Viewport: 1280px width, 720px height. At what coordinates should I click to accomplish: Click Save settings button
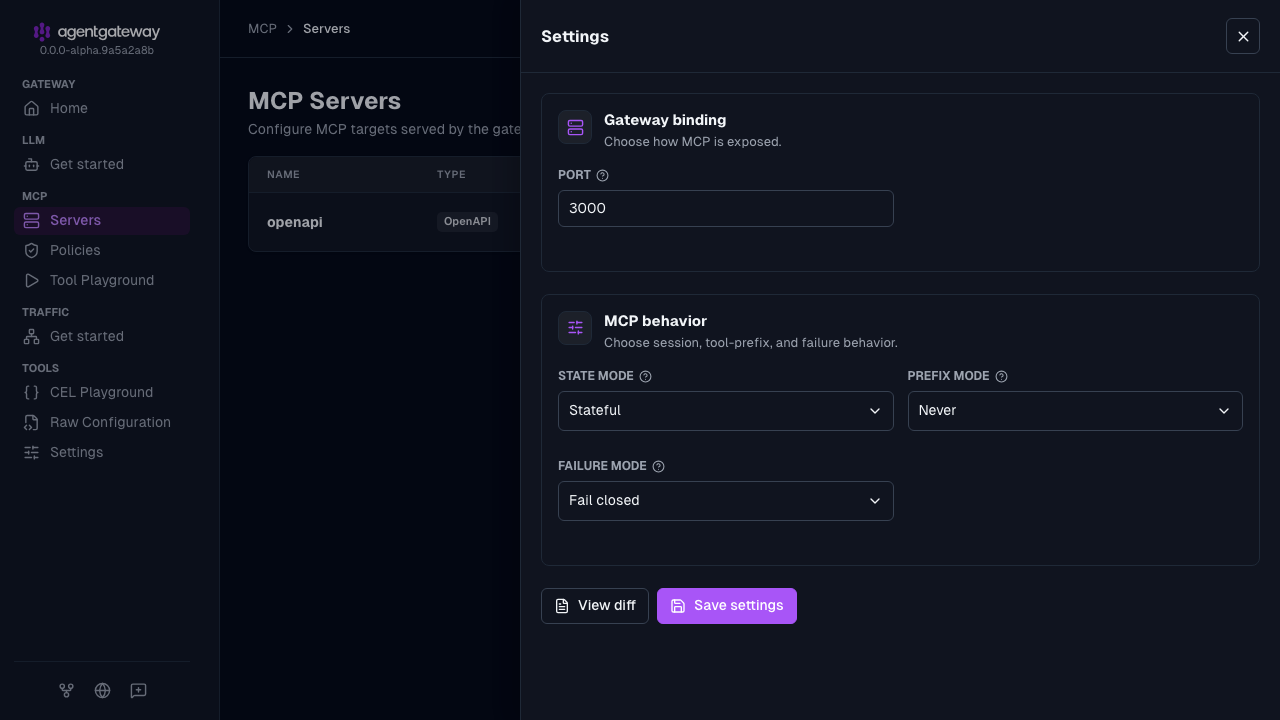click(727, 606)
